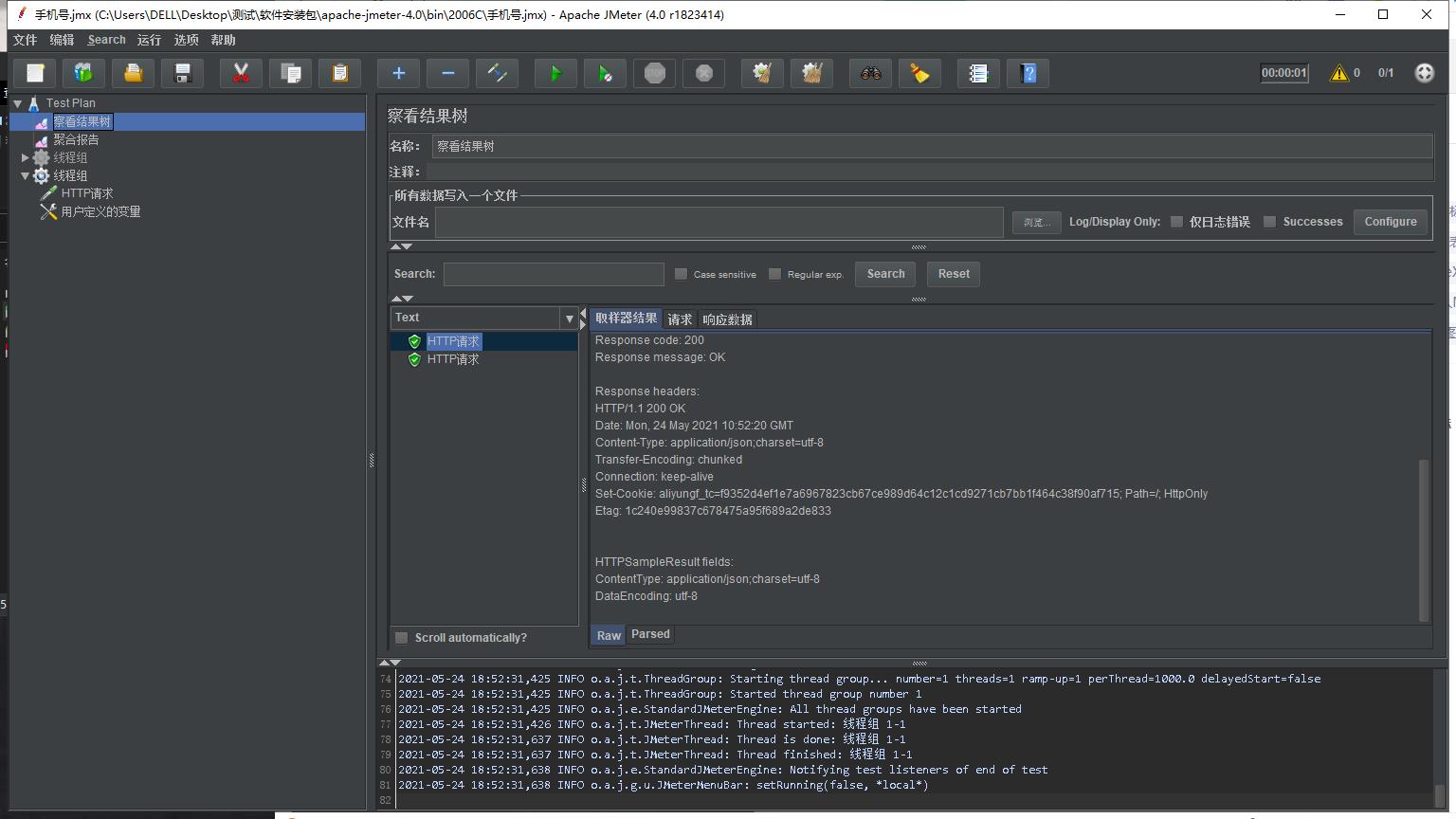Open the Templates toolbar icon

coord(83,73)
